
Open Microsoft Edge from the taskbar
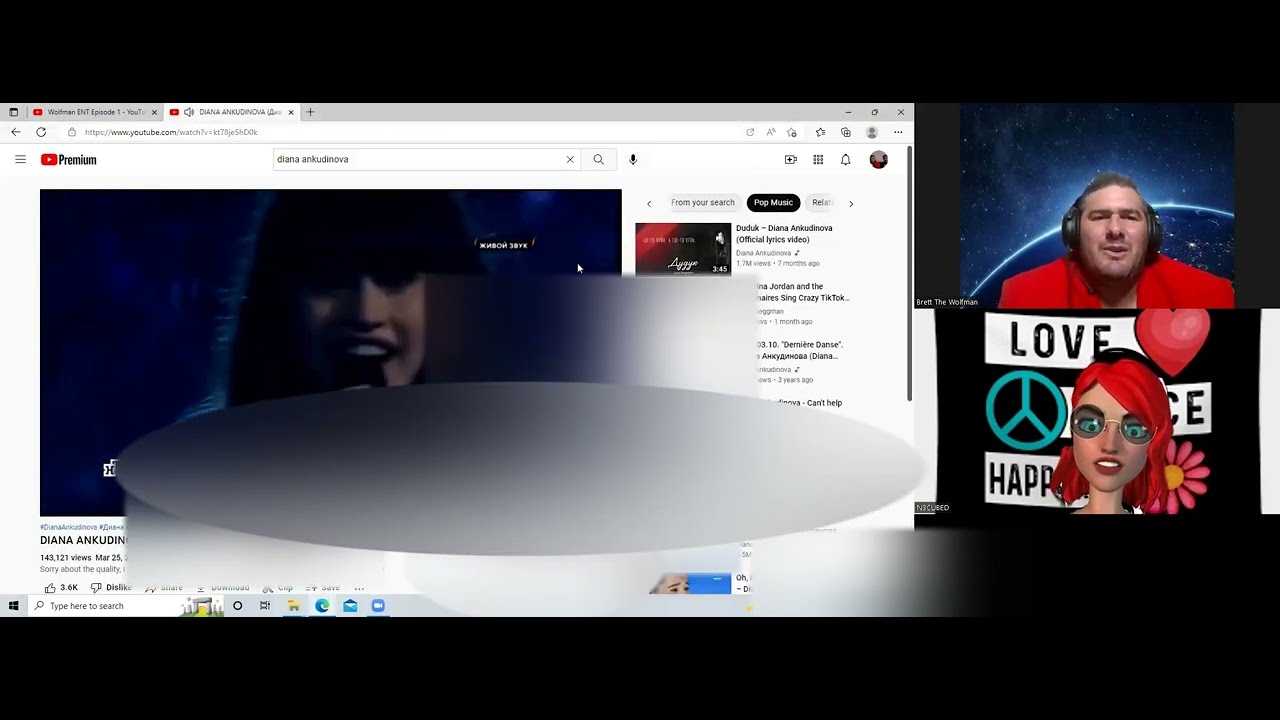[x=322, y=606]
